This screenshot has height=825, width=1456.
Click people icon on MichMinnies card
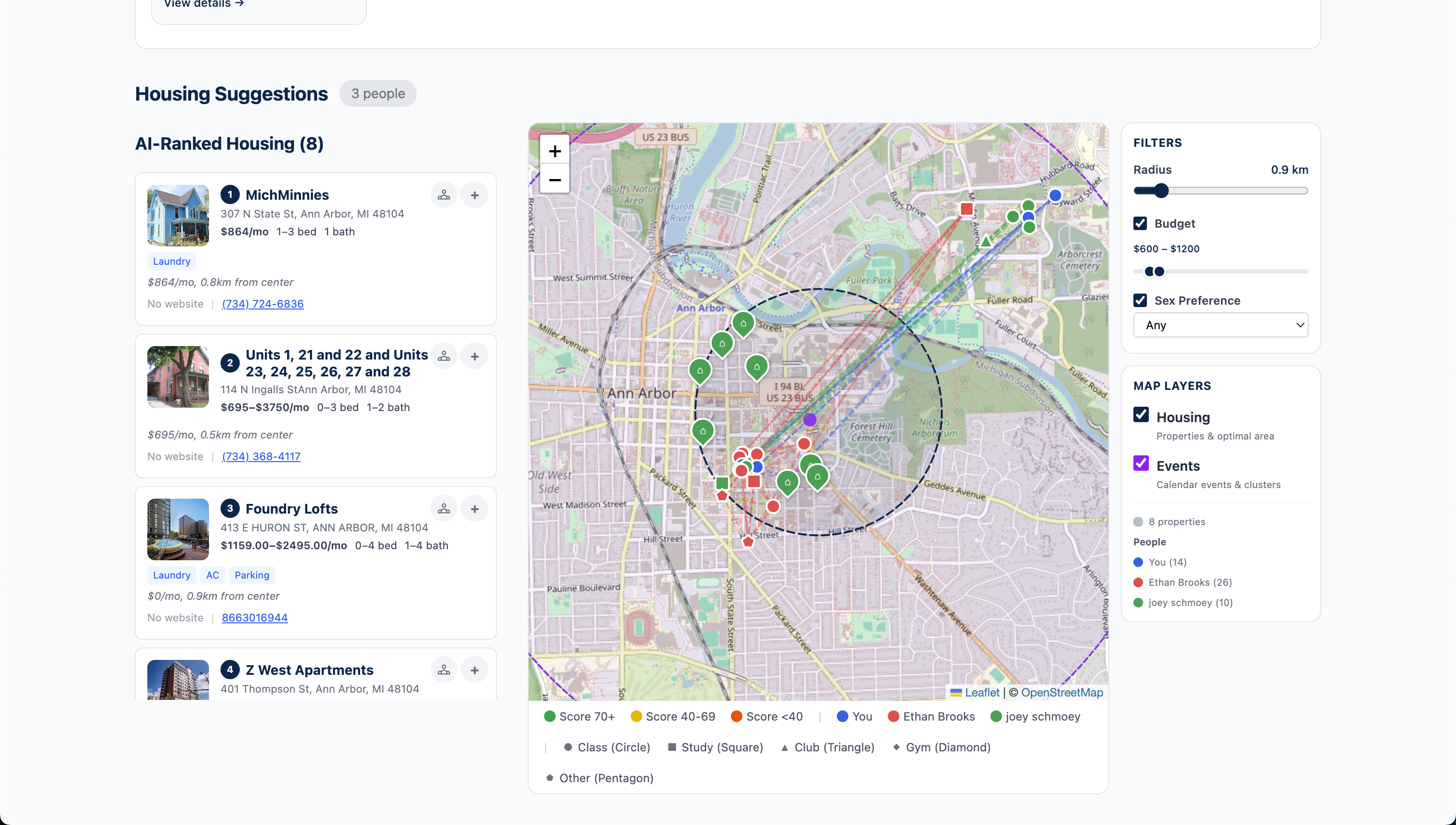[x=444, y=195]
